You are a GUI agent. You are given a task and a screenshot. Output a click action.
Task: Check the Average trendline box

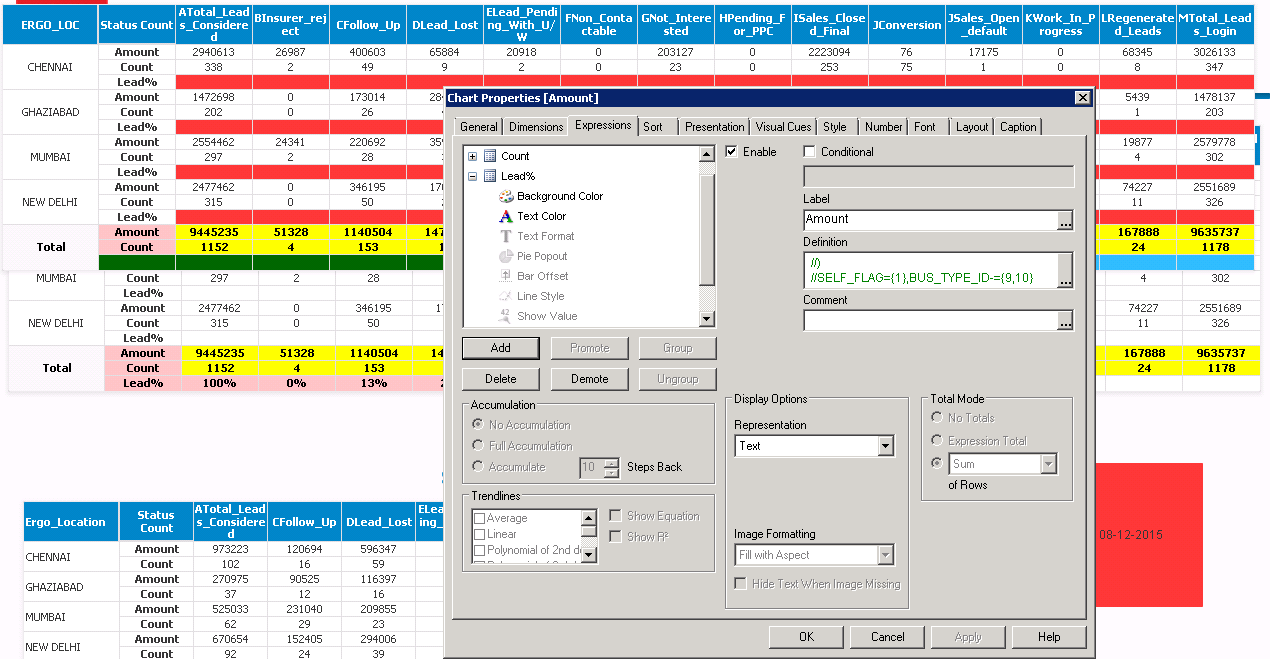[x=480, y=519]
